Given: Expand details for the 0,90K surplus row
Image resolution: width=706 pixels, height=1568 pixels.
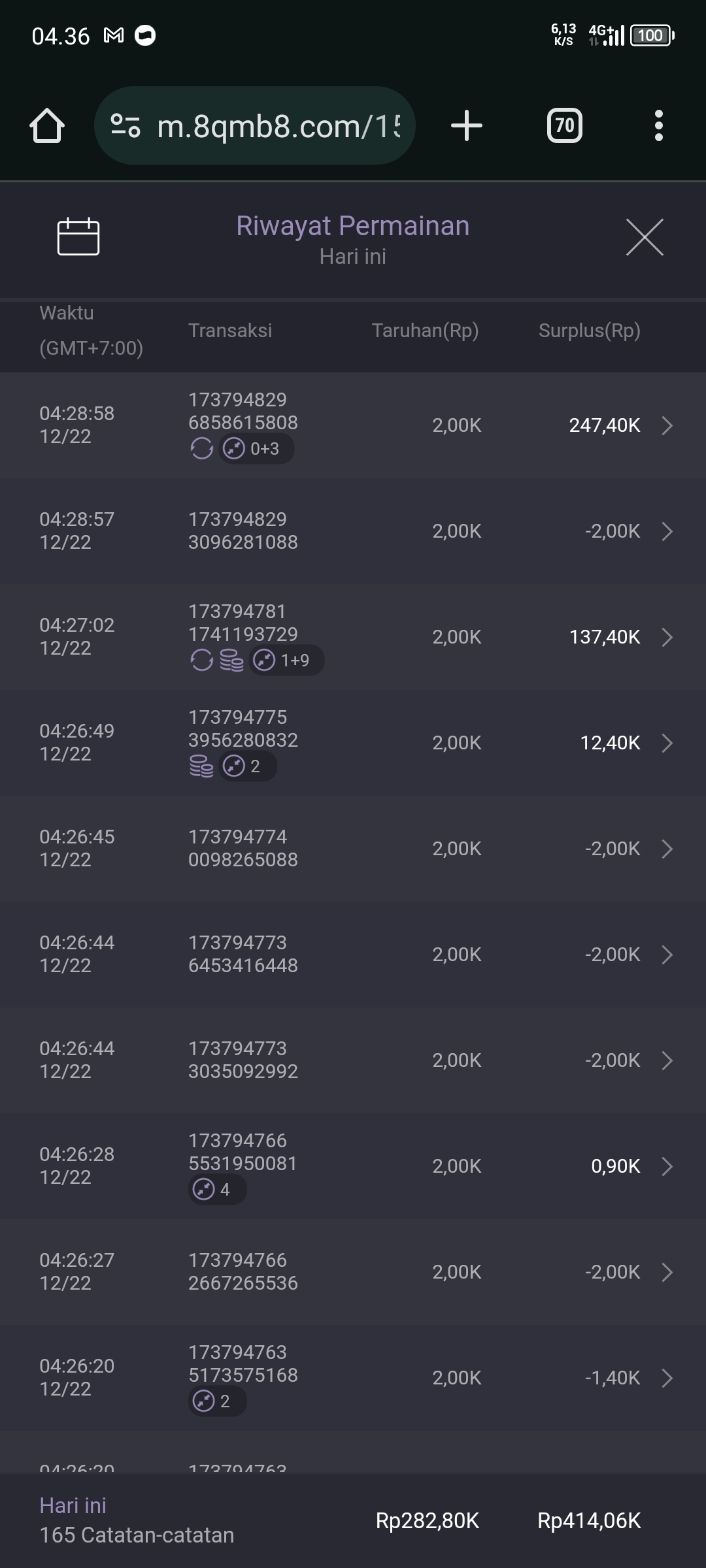Looking at the screenshot, I should tap(667, 1166).
